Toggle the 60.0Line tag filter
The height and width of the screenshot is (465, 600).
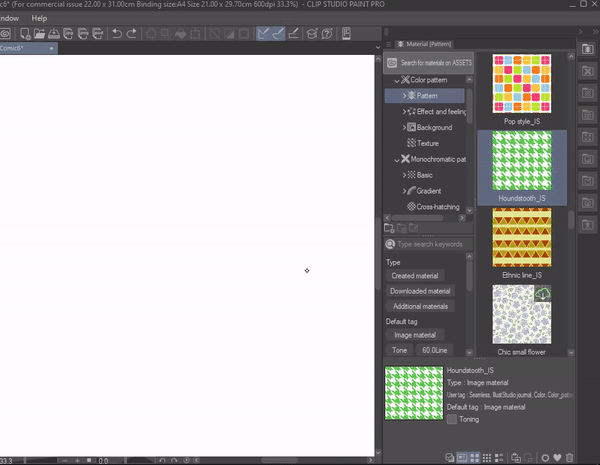(434, 350)
